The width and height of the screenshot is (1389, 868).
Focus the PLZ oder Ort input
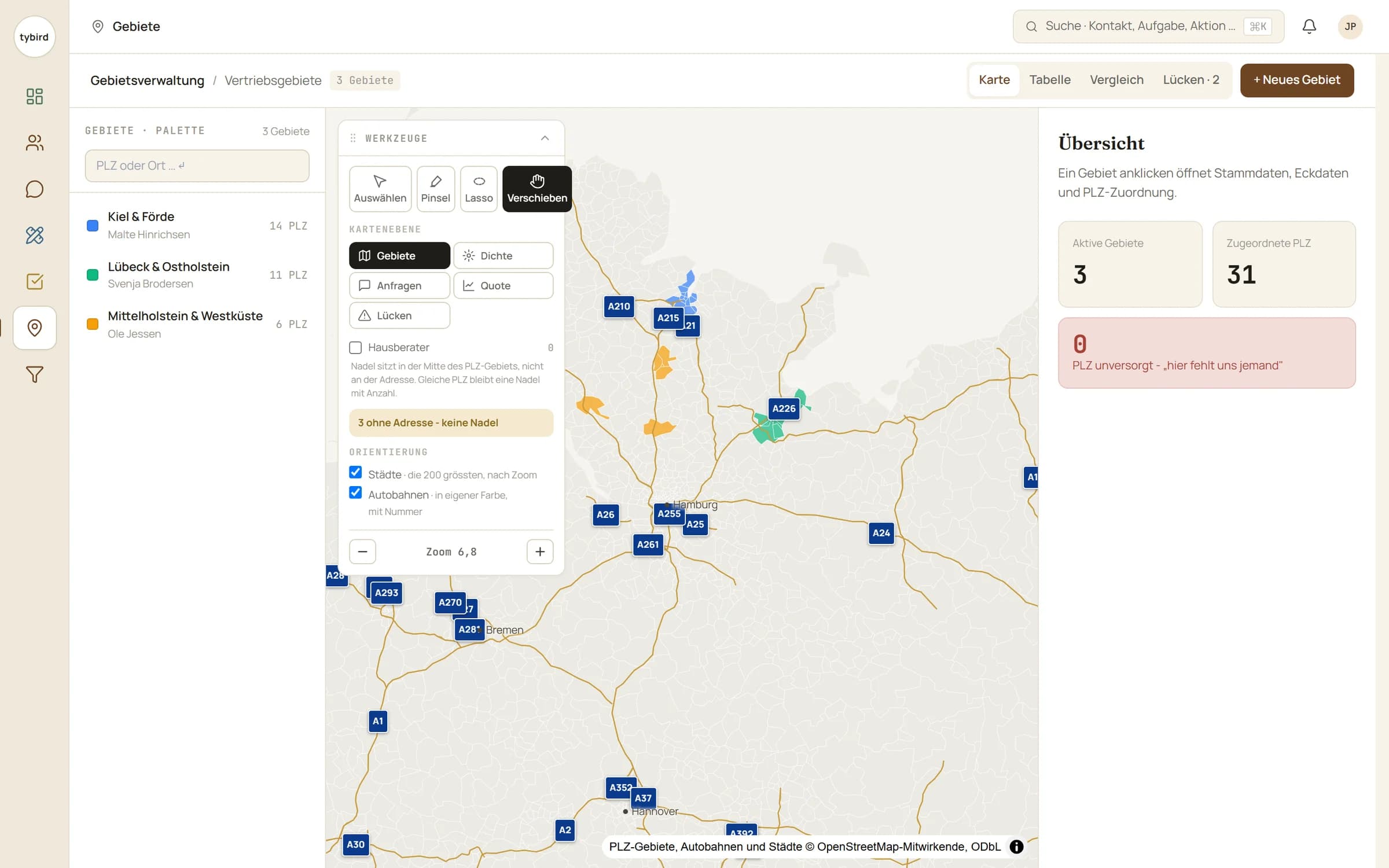tap(197, 166)
